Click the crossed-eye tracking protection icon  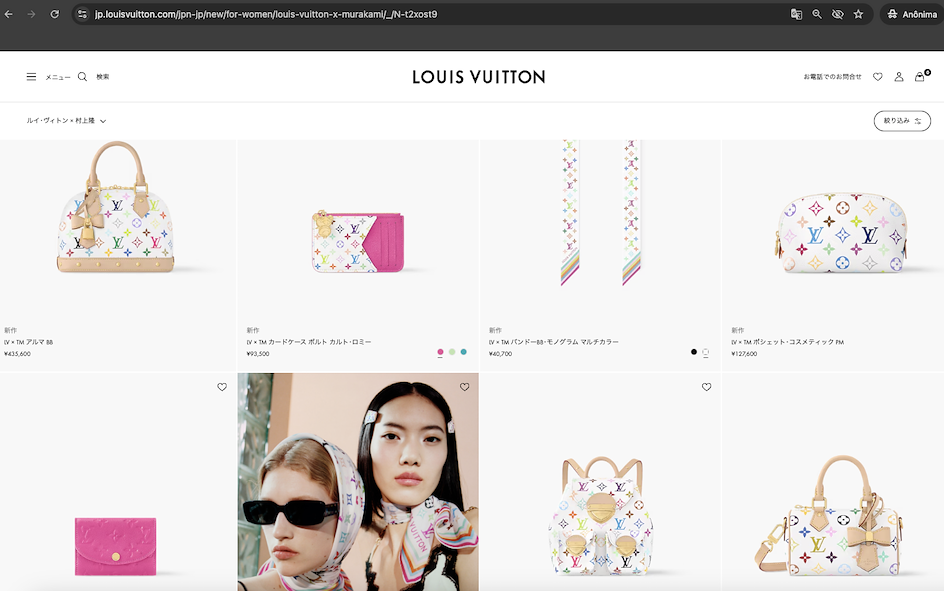(837, 14)
